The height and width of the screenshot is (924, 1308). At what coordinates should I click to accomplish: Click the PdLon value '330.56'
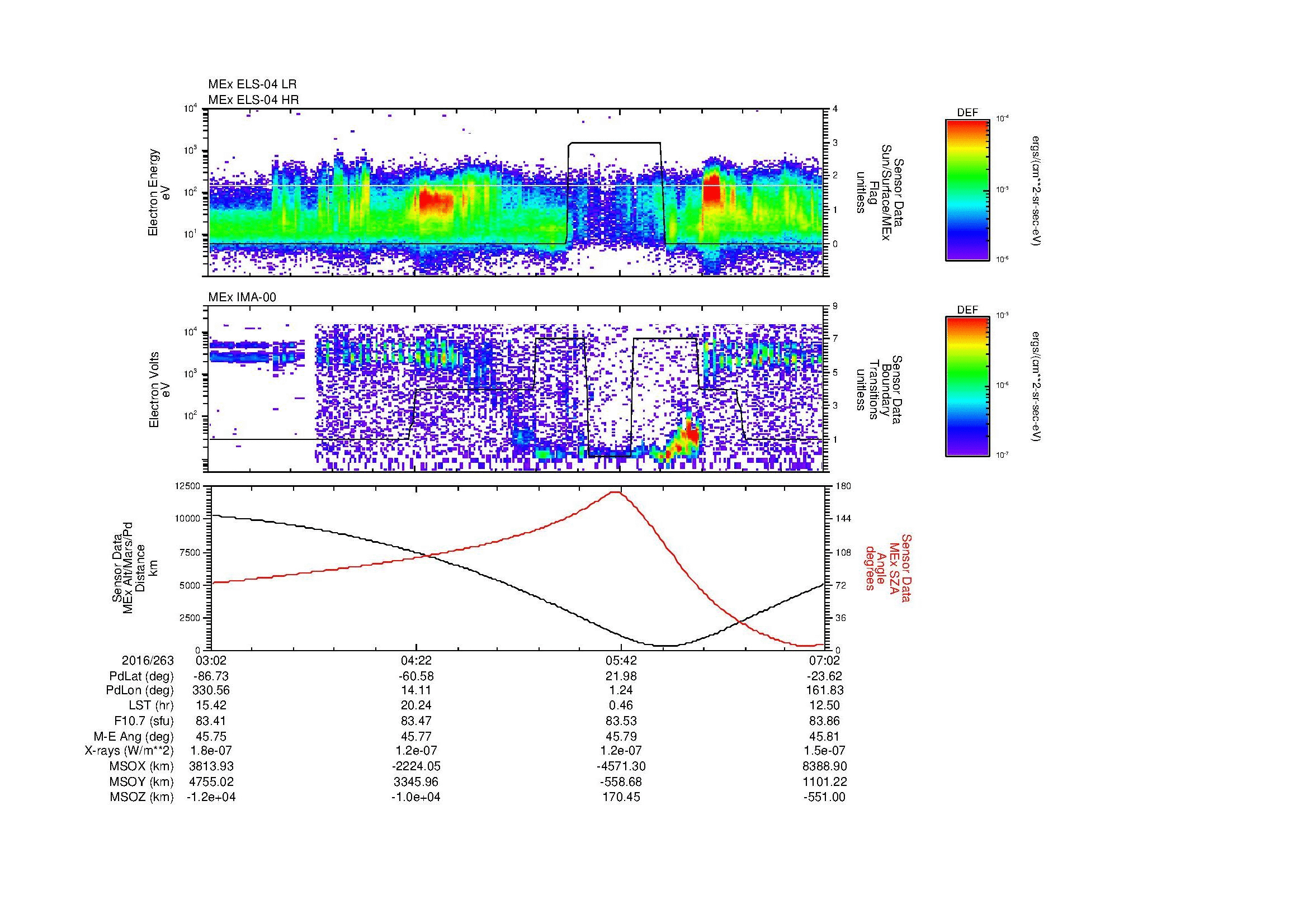tap(211, 690)
